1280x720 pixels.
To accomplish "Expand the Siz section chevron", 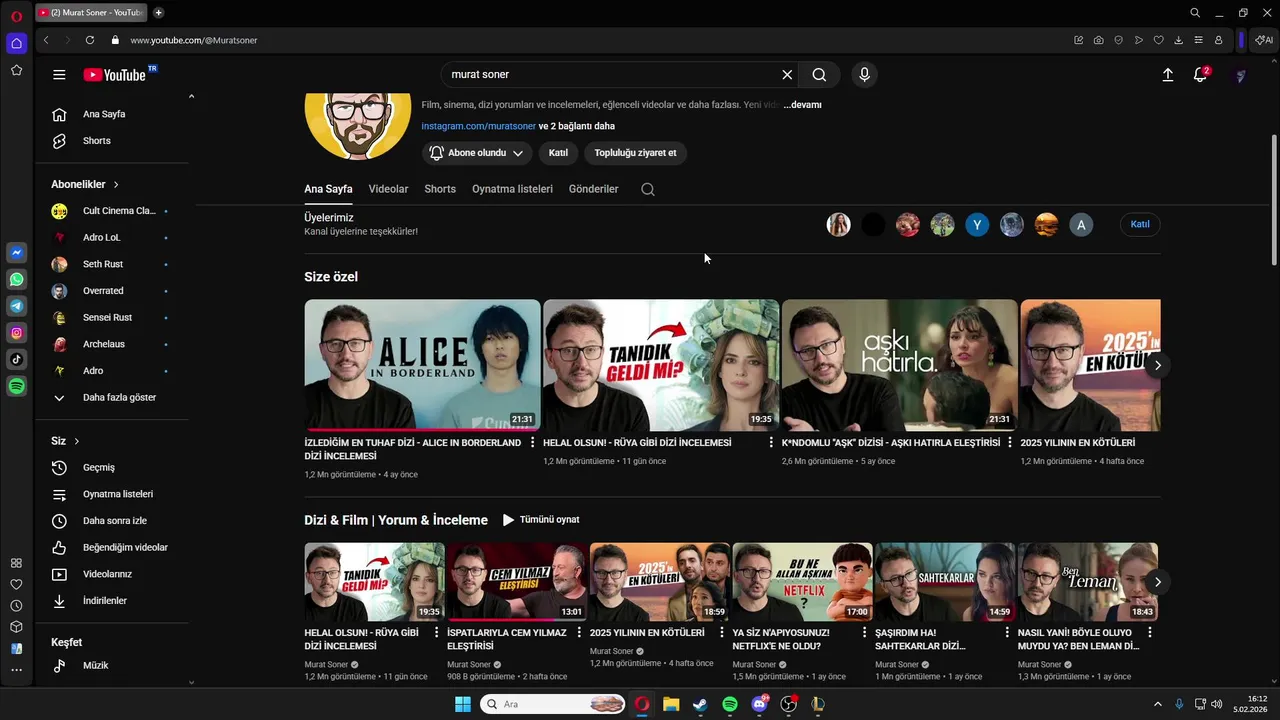I will tap(76, 441).
